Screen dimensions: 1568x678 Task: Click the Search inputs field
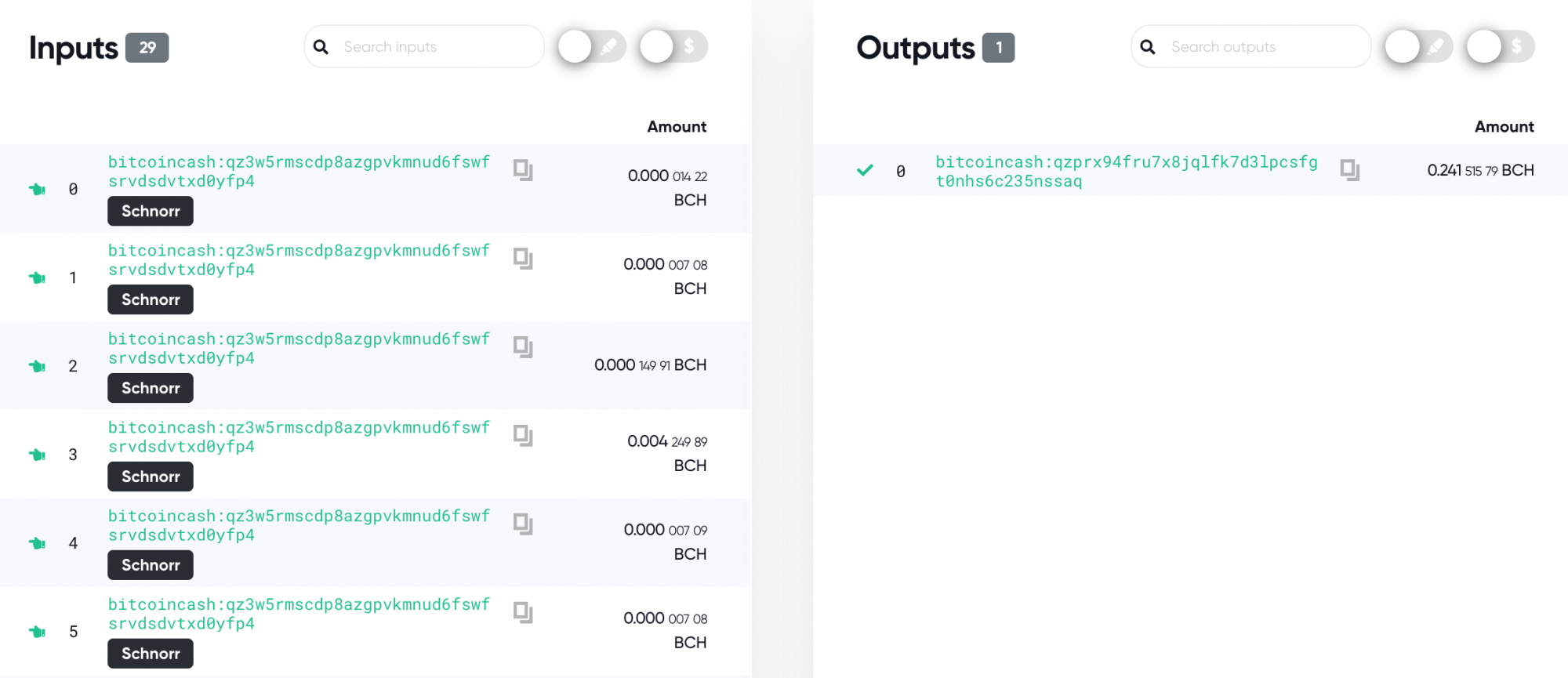[424, 47]
